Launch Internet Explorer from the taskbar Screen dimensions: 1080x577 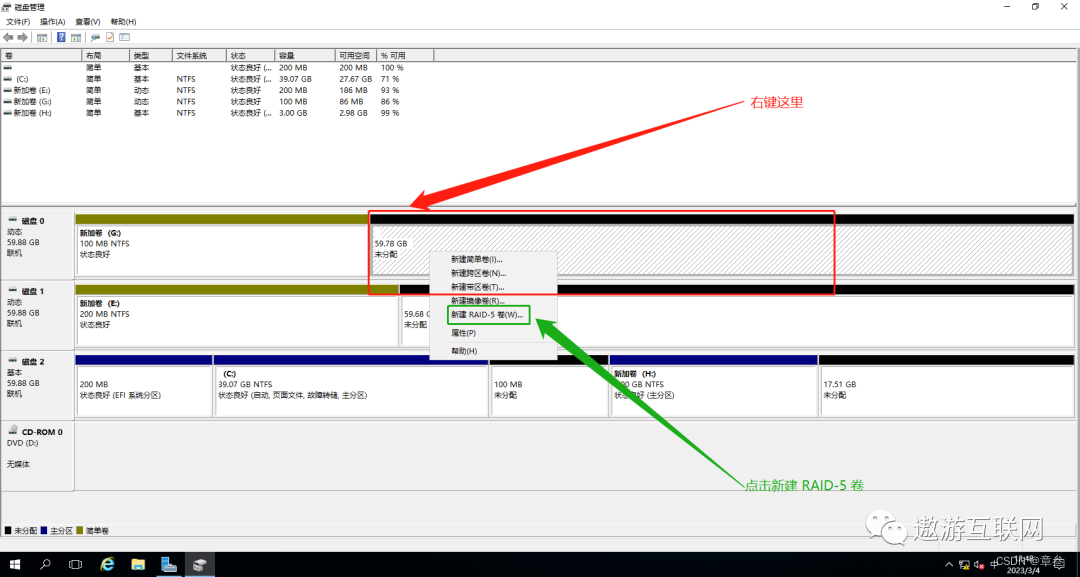107,565
